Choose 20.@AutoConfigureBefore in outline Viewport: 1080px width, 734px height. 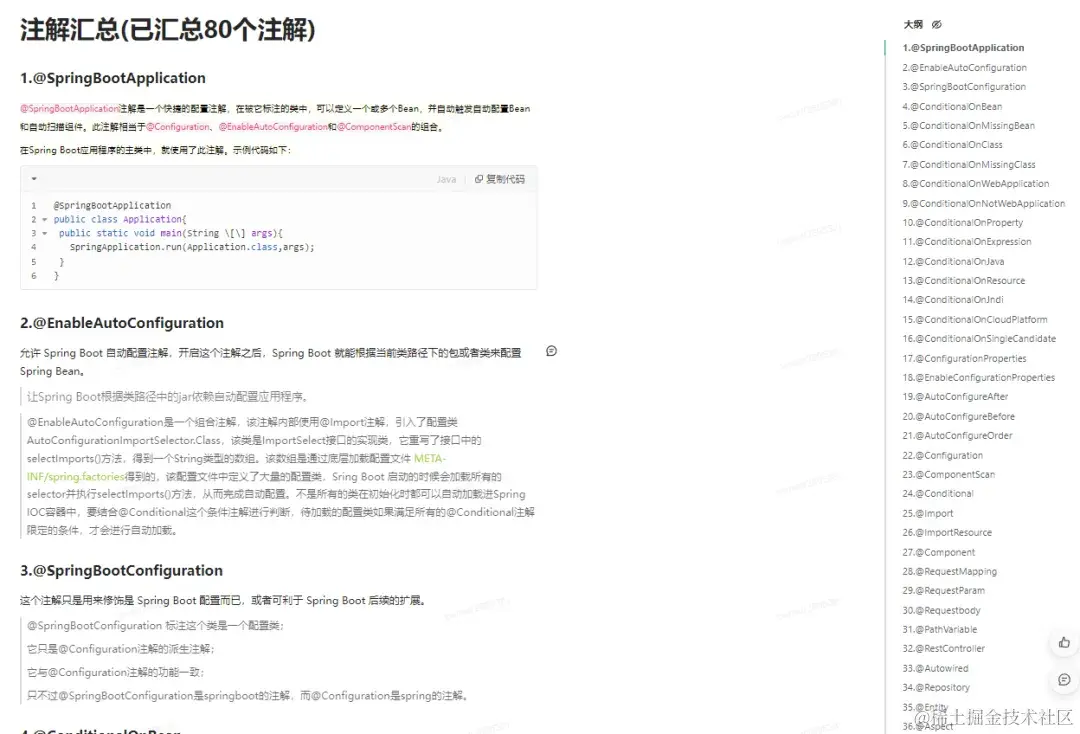click(x=958, y=417)
